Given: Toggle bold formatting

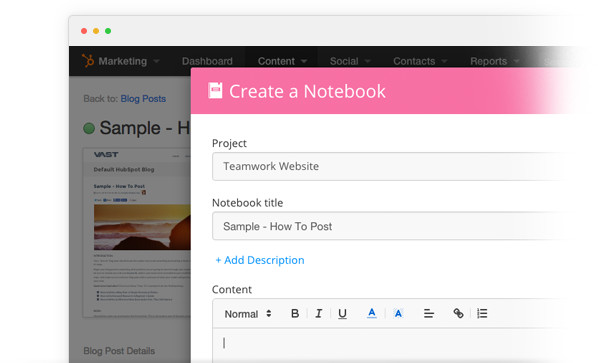Looking at the screenshot, I should (295, 313).
